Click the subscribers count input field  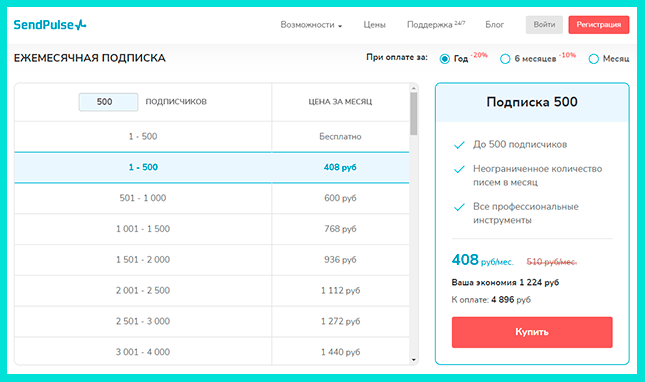click(108, 102)
